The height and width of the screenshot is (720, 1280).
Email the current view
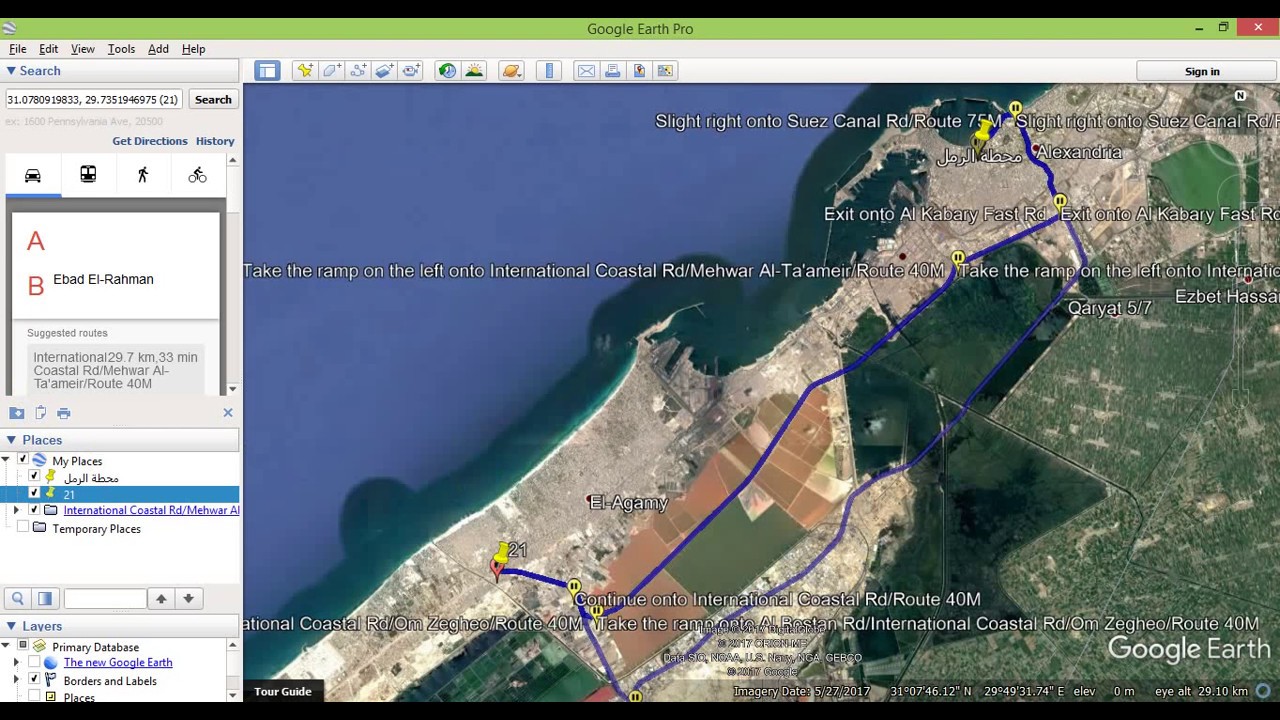pos(586,70)
